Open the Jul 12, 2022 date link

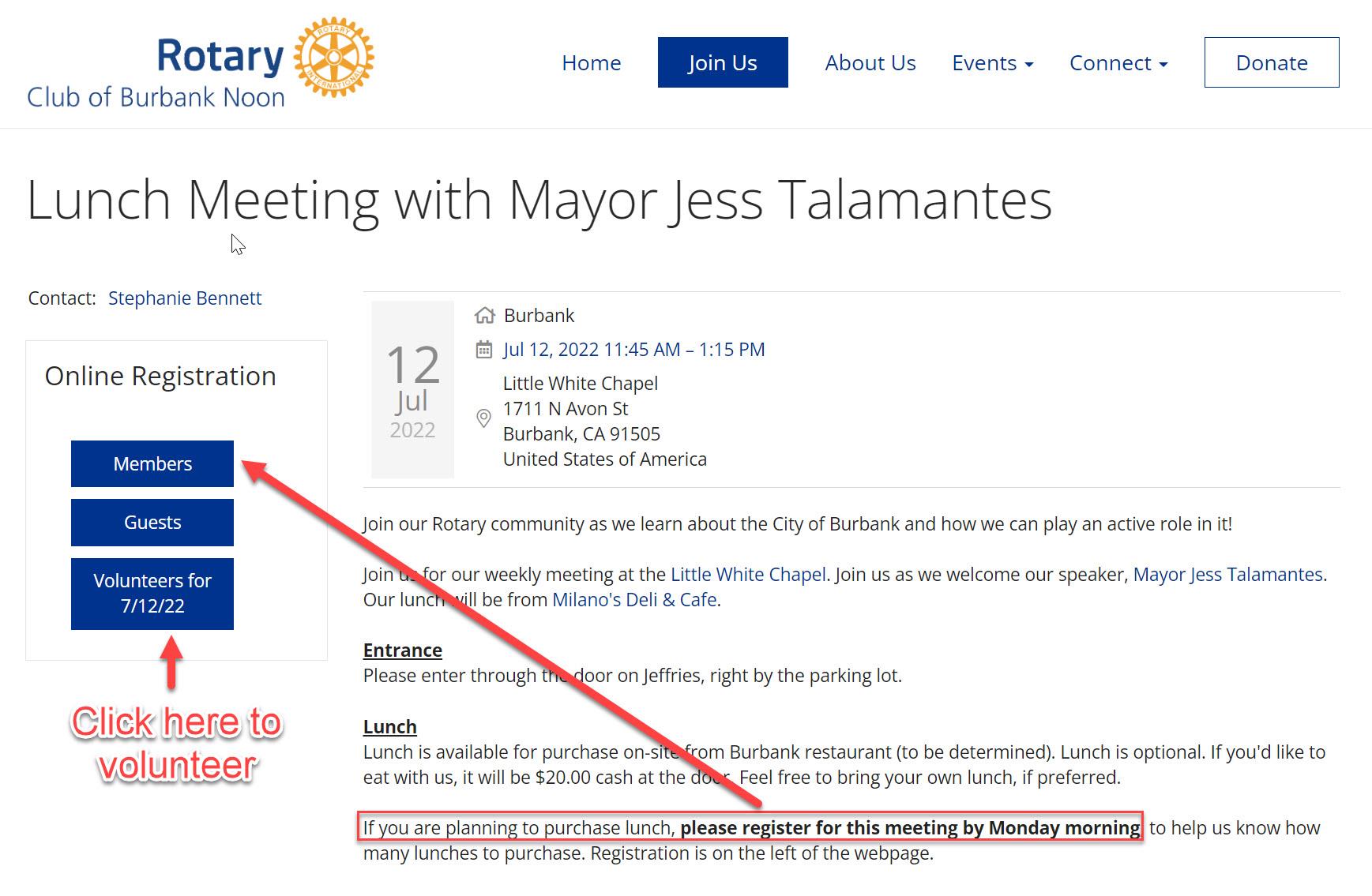click(633, 350)
